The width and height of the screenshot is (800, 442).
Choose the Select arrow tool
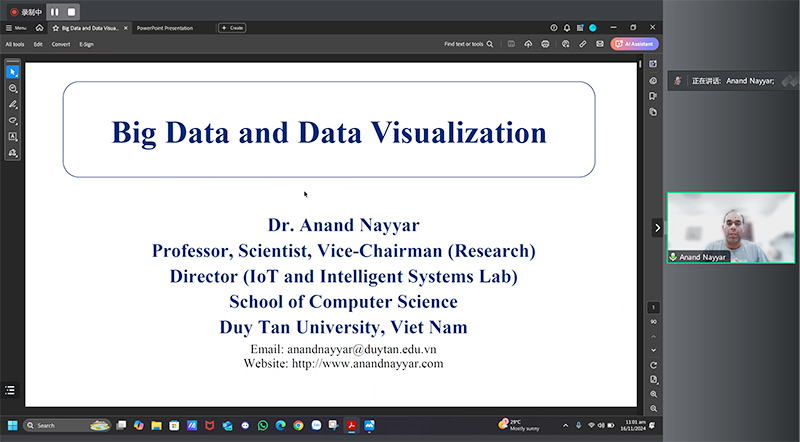(13, 72)
